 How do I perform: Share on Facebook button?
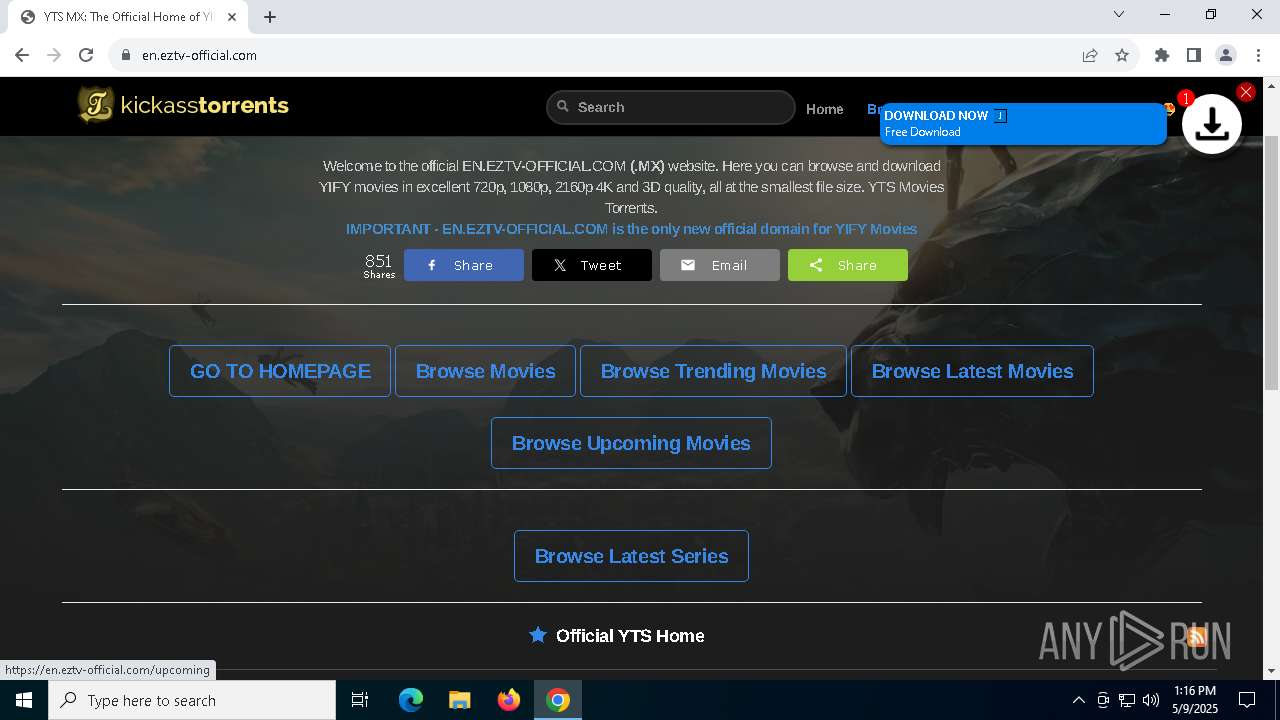(464, 265)
